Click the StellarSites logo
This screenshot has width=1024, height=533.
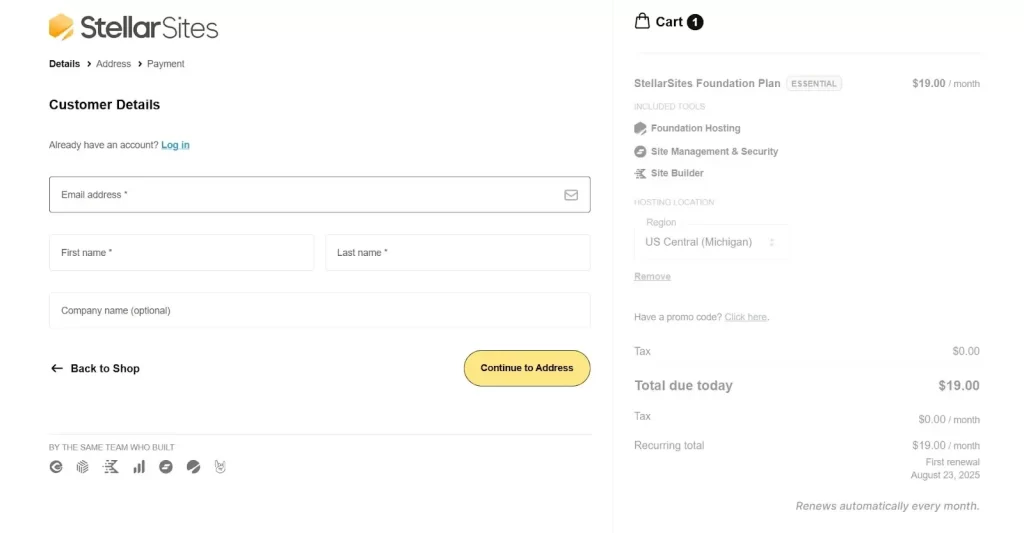tap(133, 27)
